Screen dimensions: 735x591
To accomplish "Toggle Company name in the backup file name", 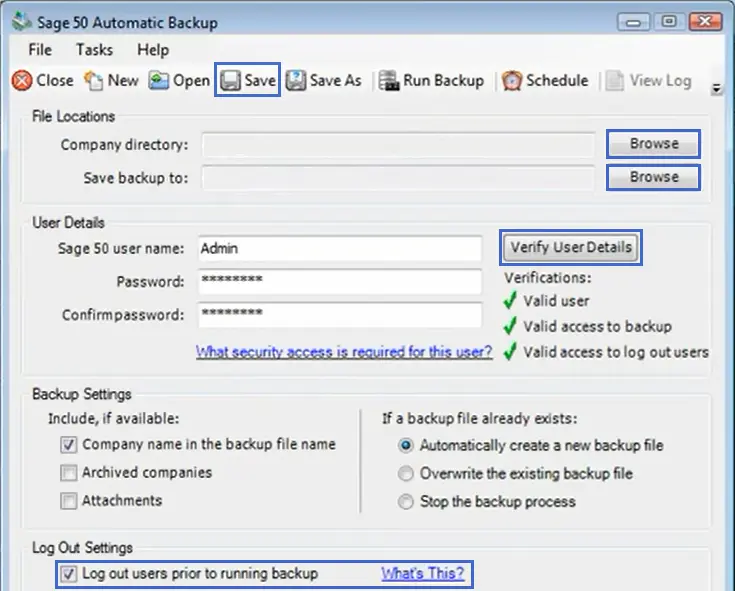I will 68,444.
